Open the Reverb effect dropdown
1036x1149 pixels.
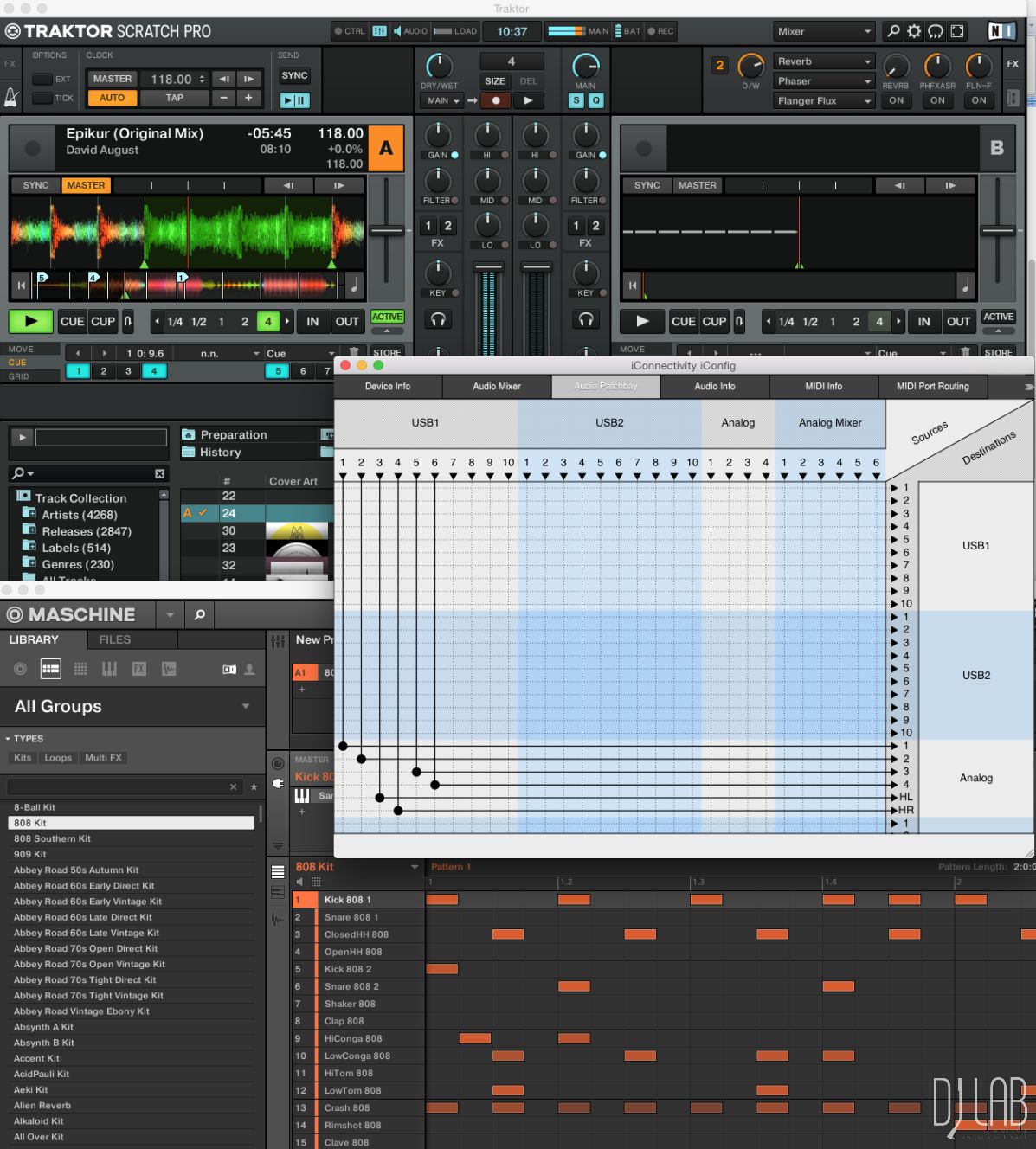[x=824, y=61]
